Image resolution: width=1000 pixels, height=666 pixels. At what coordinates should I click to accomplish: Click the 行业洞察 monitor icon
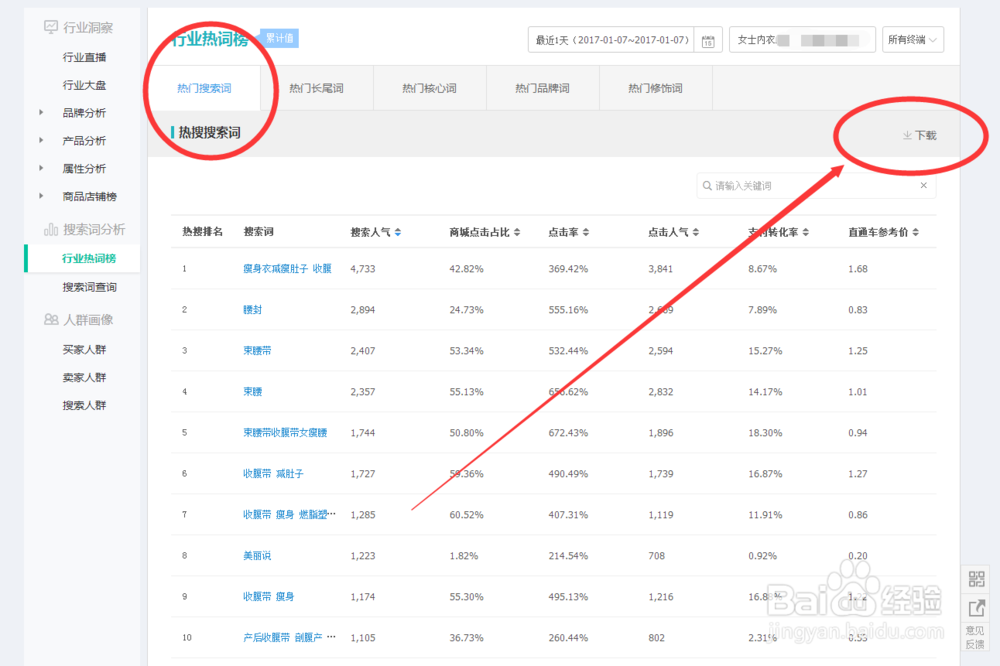pyautogui.click(x=50, y=27)
